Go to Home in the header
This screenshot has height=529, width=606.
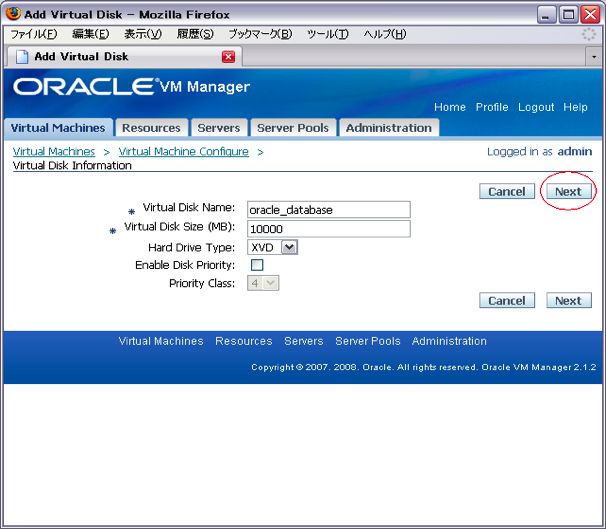coord(449,107)
